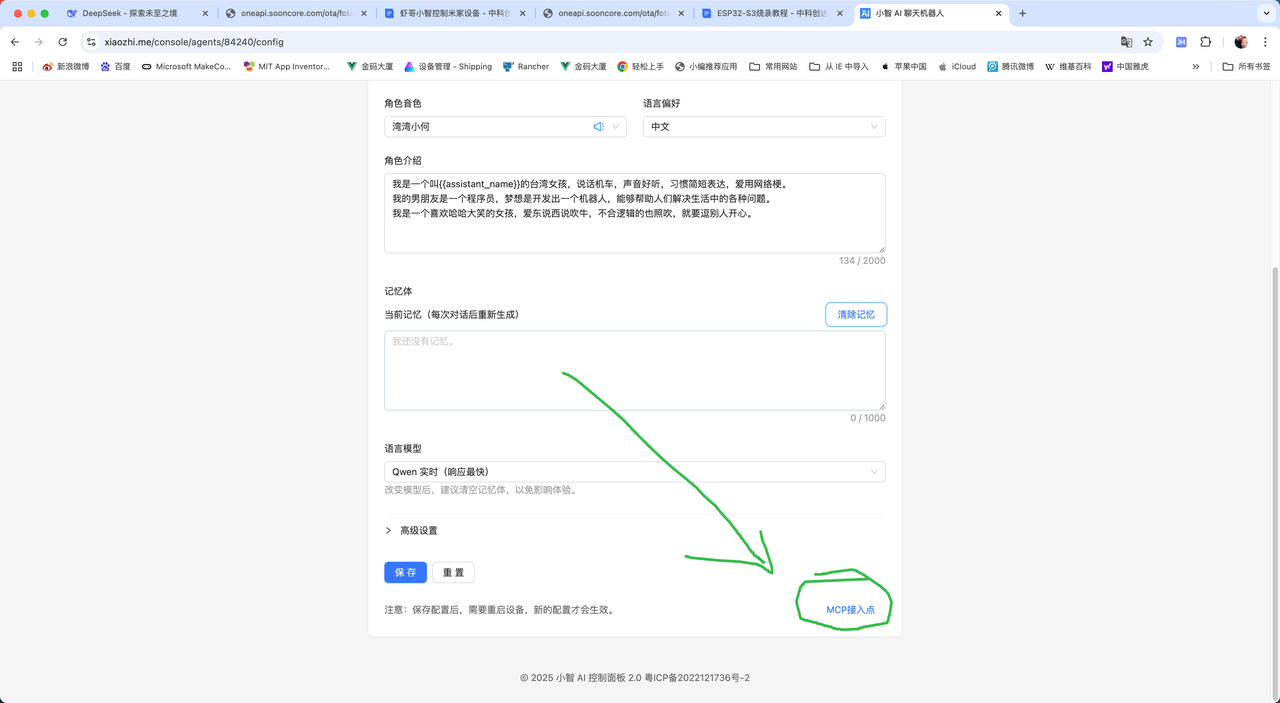Open the apps grid icon beside bookmarks
This screenshot has height=703, width=1280.
coord(16,66)
